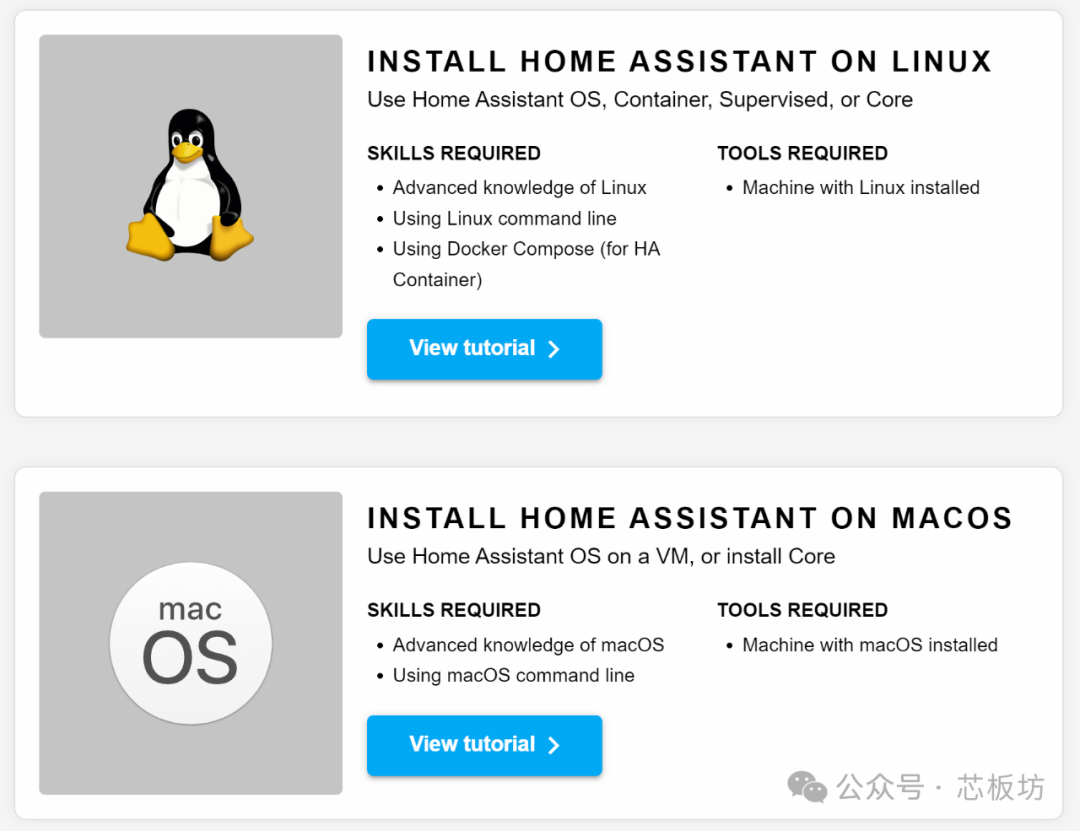1080x831 pixels.
Task: Click the chevron arrow in Linux tutorial button
Action: [x=554, y=349]
